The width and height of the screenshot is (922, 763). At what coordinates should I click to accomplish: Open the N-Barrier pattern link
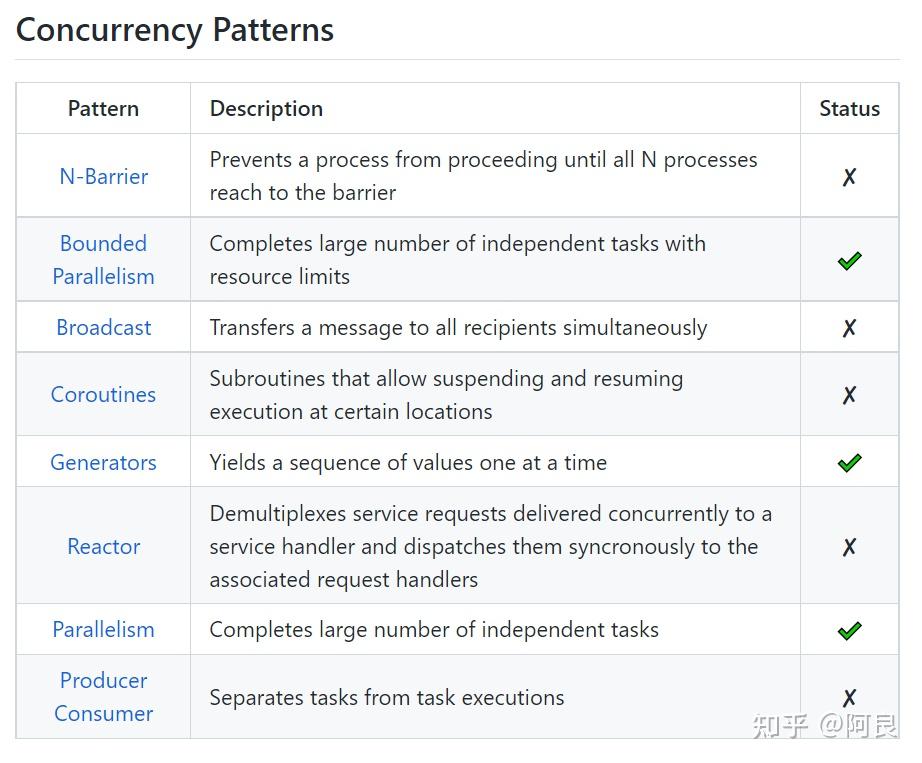[x=103, y=176]
